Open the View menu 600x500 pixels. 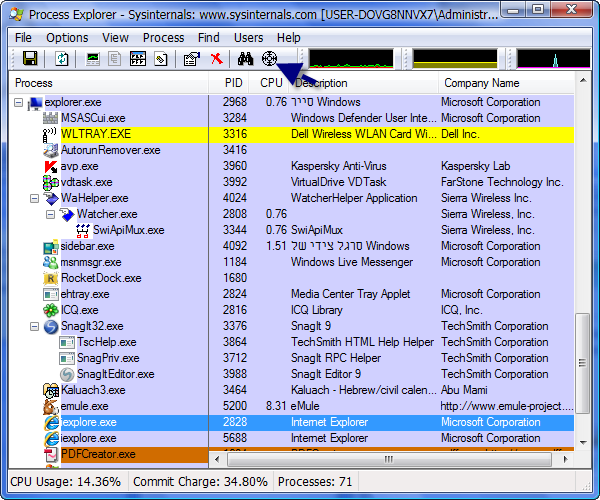[x=115, y=38]
